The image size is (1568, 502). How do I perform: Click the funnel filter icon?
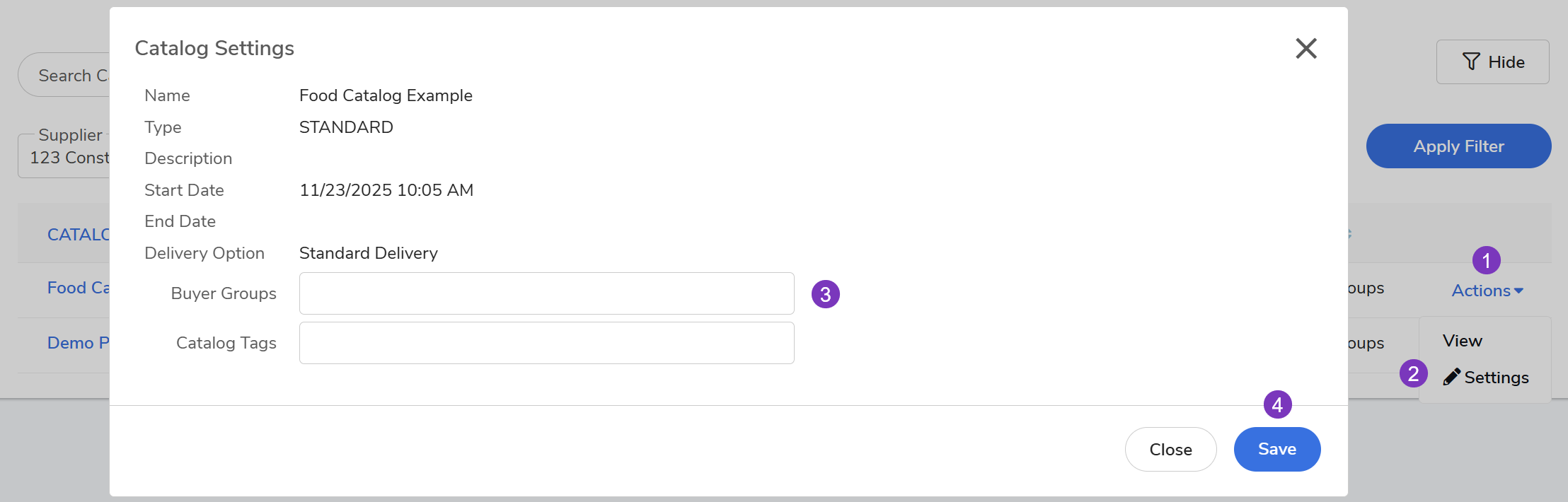1471,62
